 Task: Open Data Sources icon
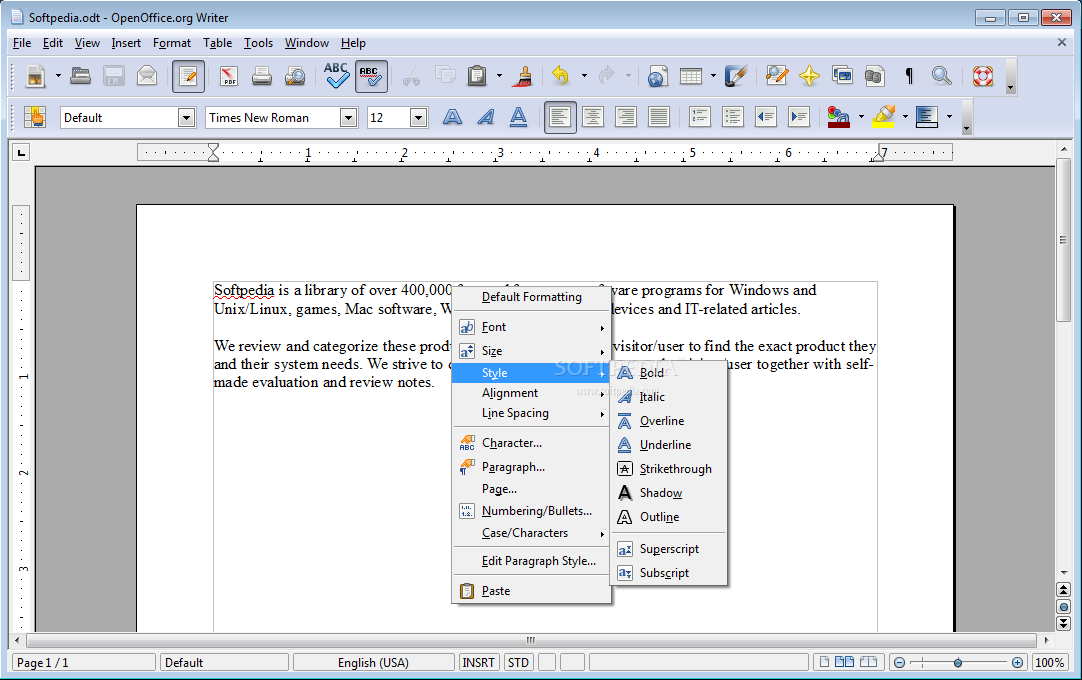[x=875, y=76]
